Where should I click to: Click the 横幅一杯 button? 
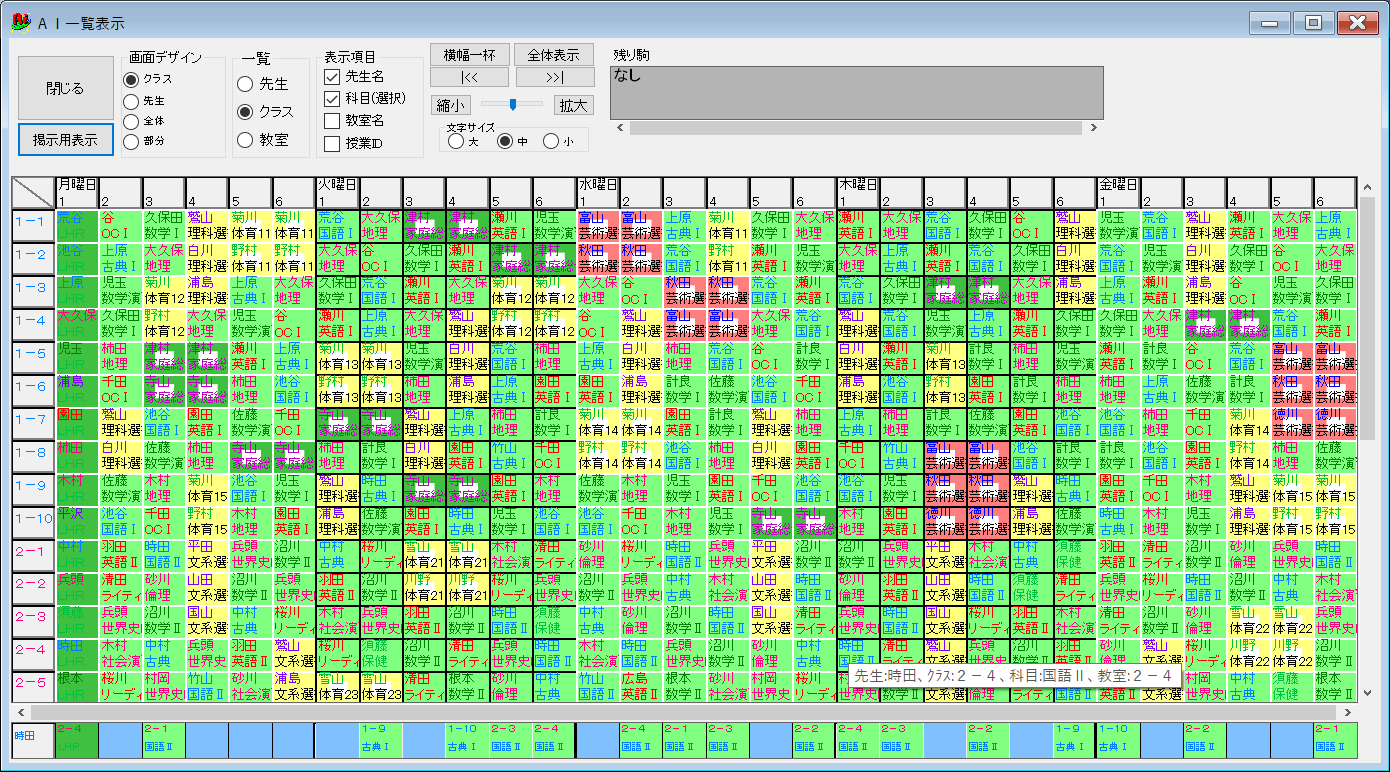coord(470,54)
